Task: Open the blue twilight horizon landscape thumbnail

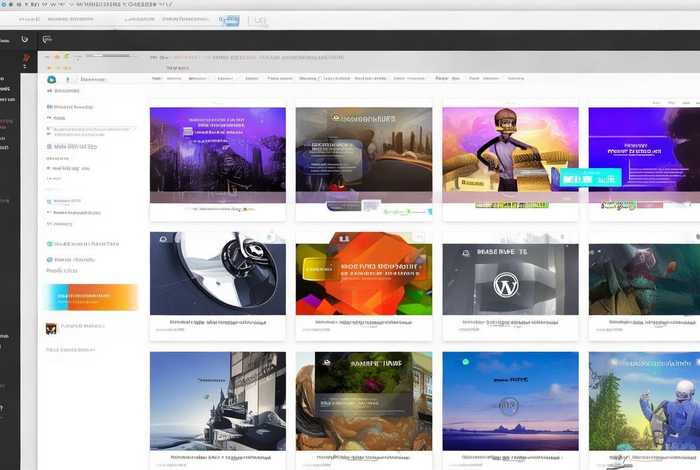Action: point(510,400)
